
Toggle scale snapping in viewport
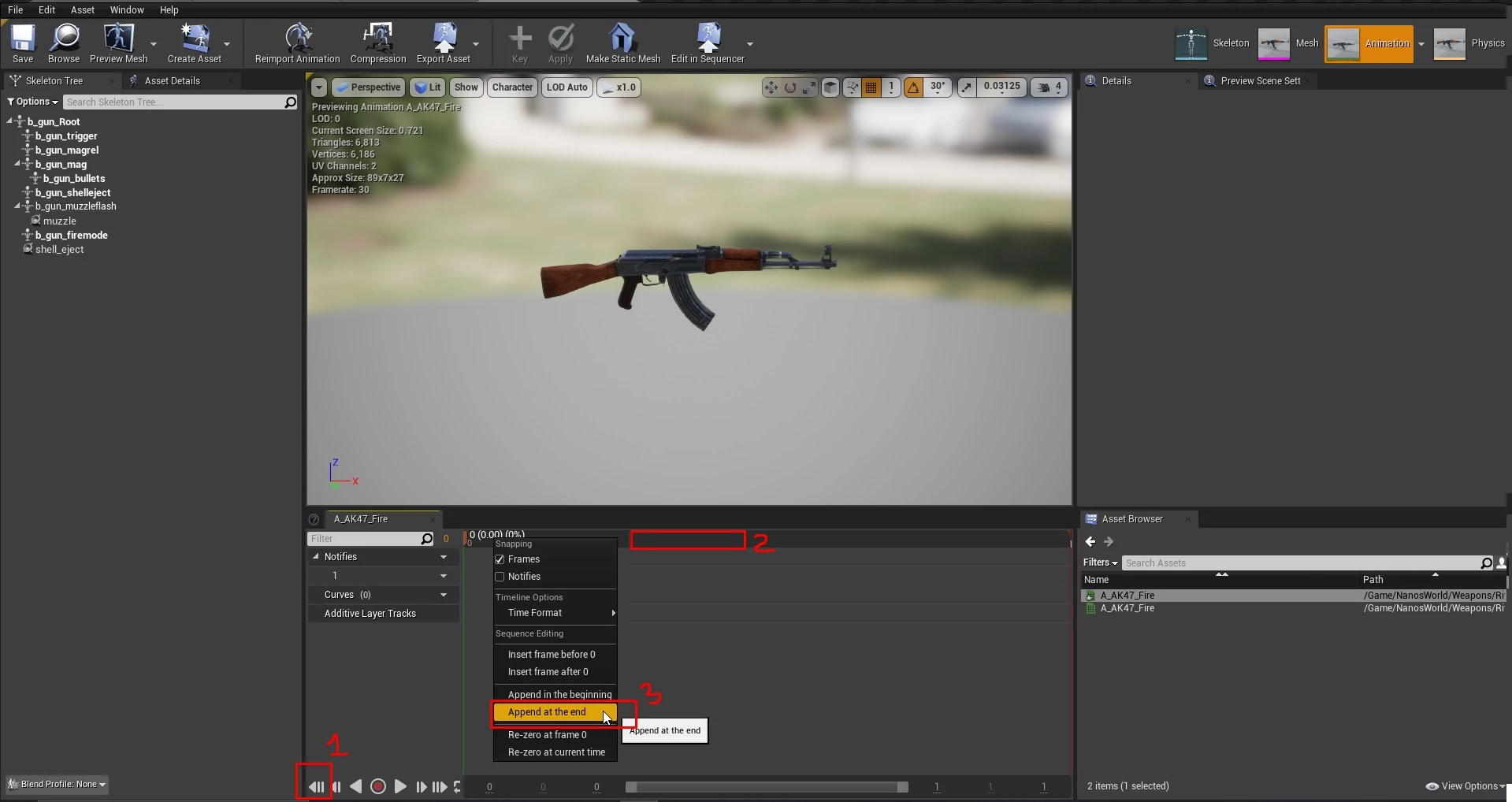(967, 87)
